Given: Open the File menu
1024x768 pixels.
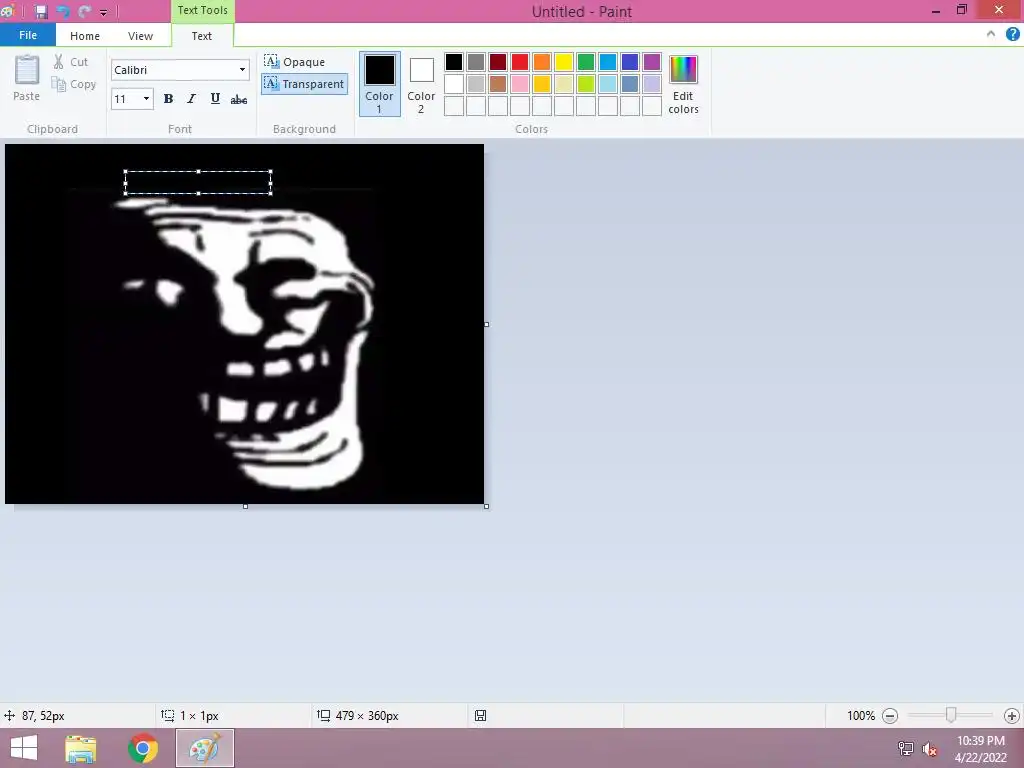Looking at the screenshot, I should pos(28,35).
